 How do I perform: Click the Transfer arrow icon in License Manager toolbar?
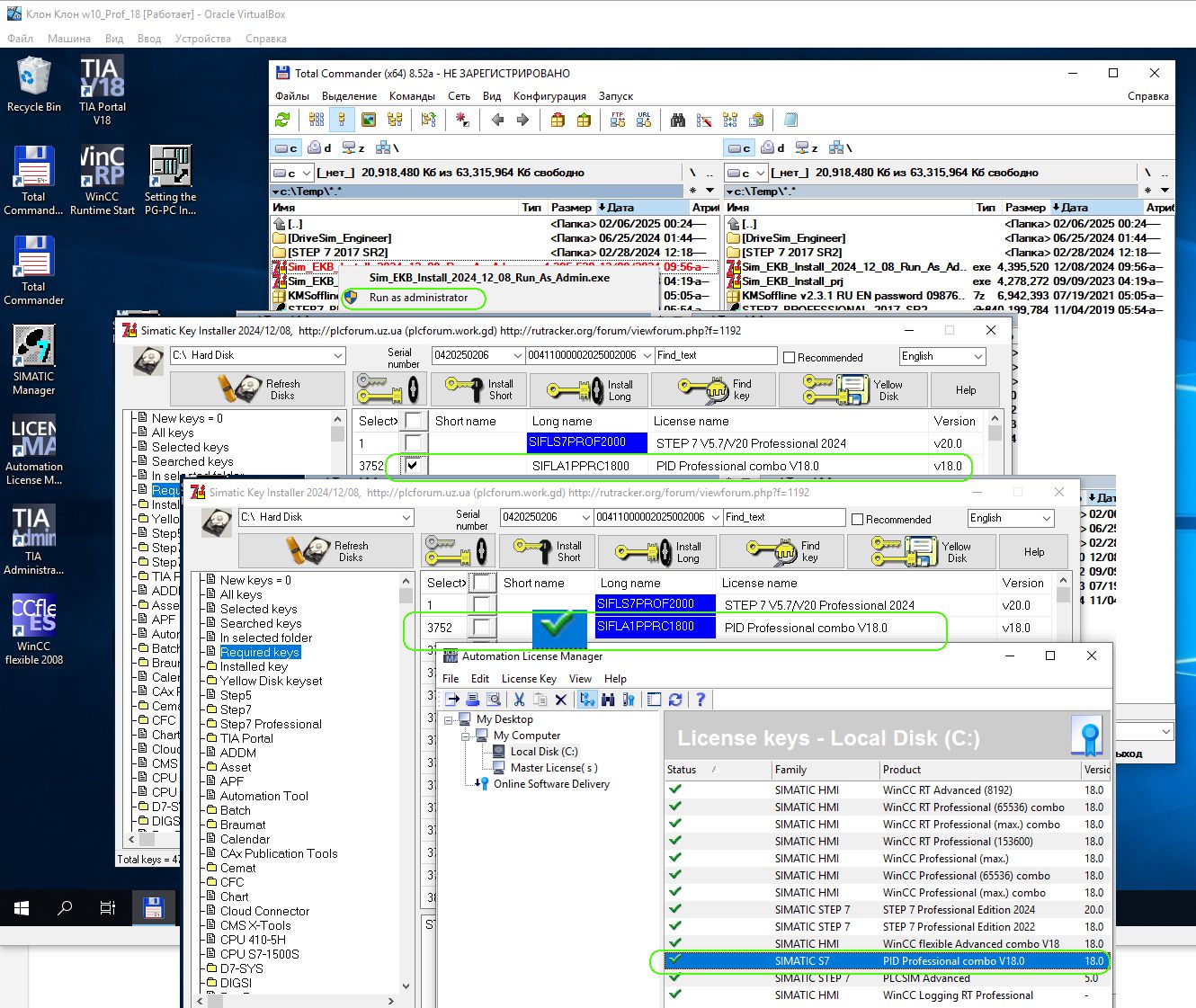[x=452, y=700]
